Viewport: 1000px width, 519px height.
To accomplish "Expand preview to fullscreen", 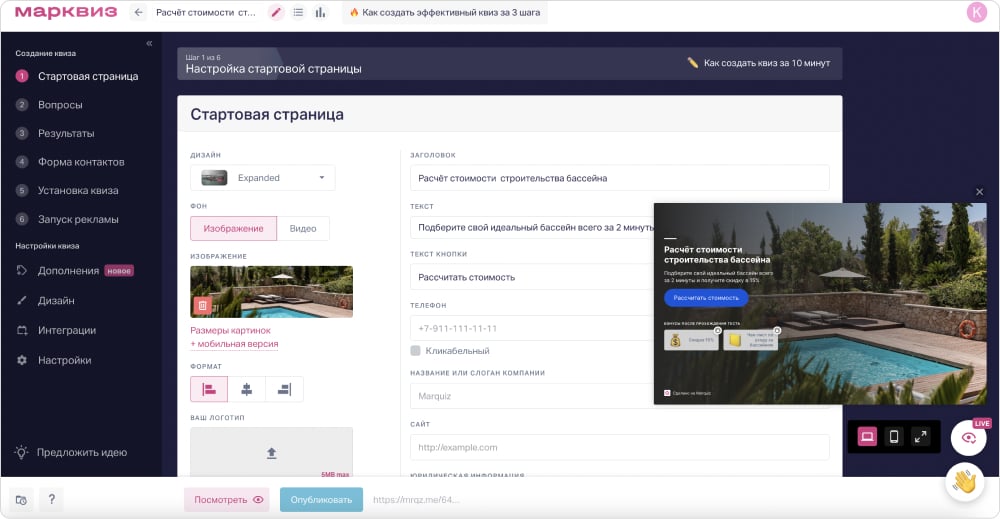I will coord(921,437).
